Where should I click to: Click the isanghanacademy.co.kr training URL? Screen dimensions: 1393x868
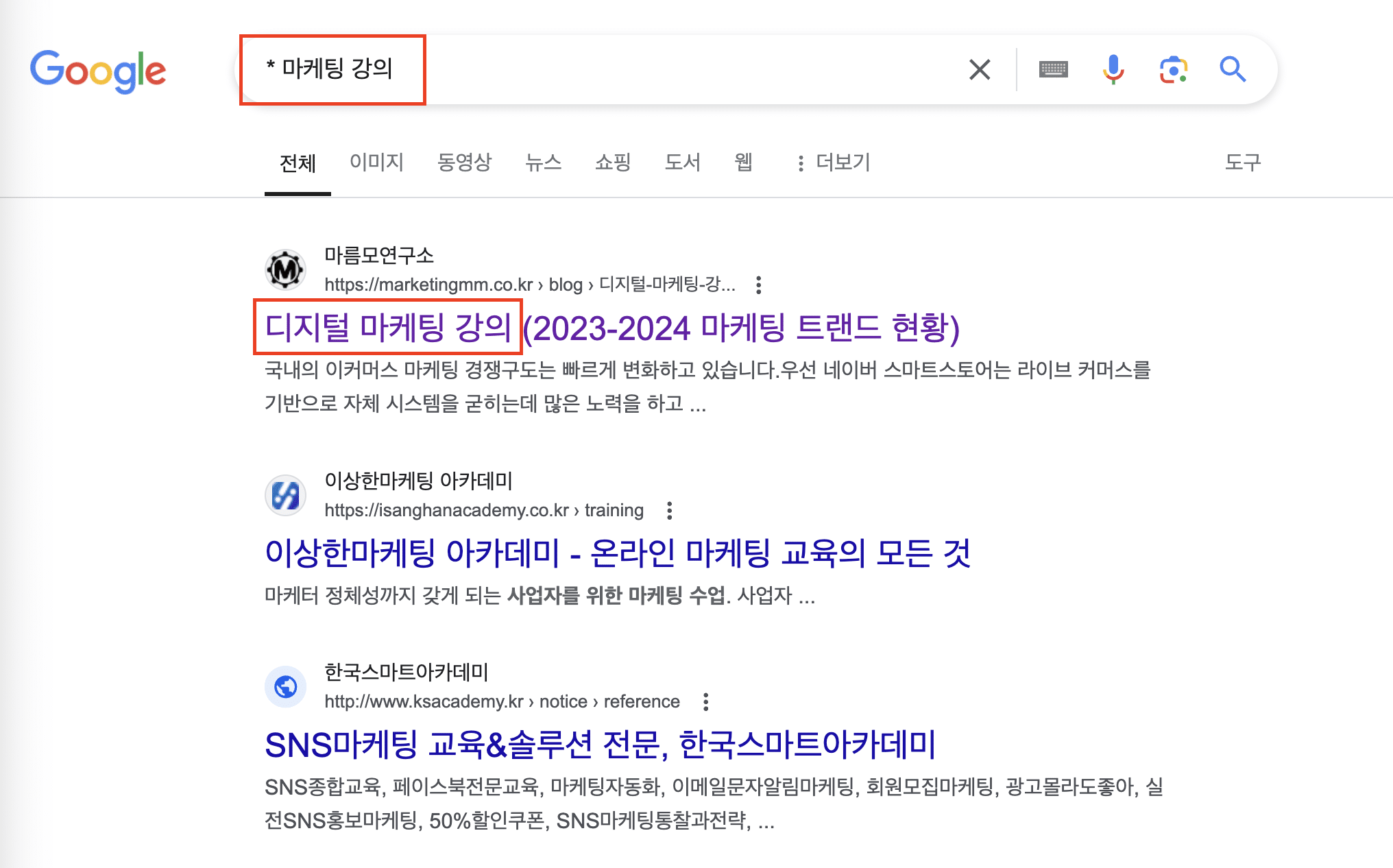(484, 510)
